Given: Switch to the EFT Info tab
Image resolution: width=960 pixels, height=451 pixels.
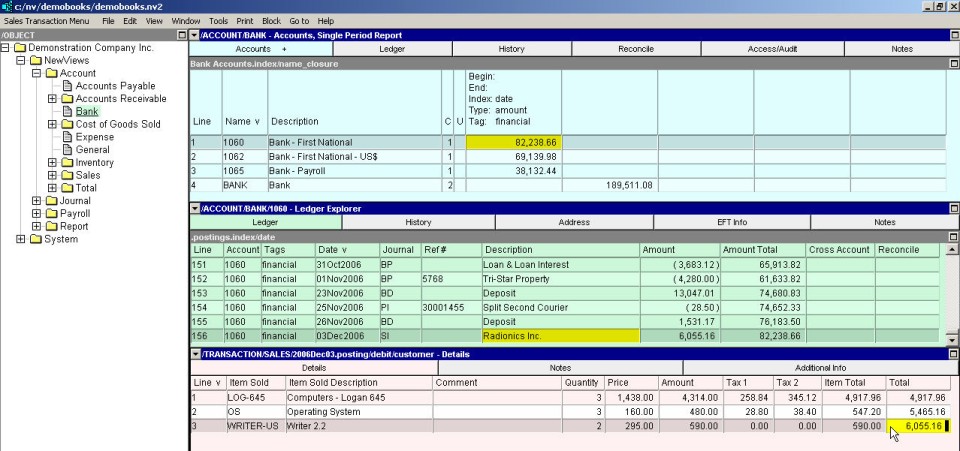Looking at the screenshot, I should pyautogui.click(x=731, y=222).
